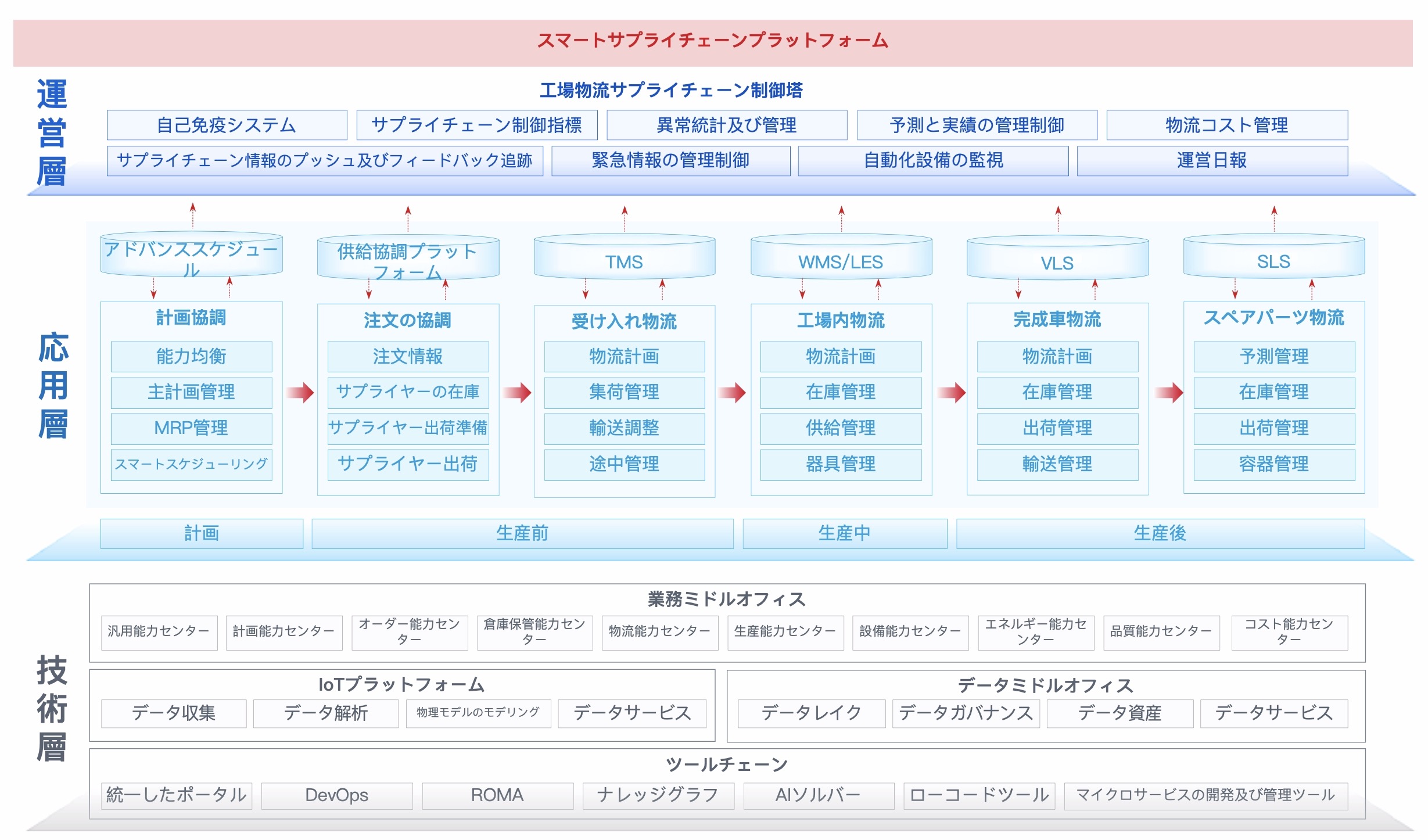This screenshot has width=1428, height=840.
Task: Select データガバナンス box
Action: click(966, 713)
